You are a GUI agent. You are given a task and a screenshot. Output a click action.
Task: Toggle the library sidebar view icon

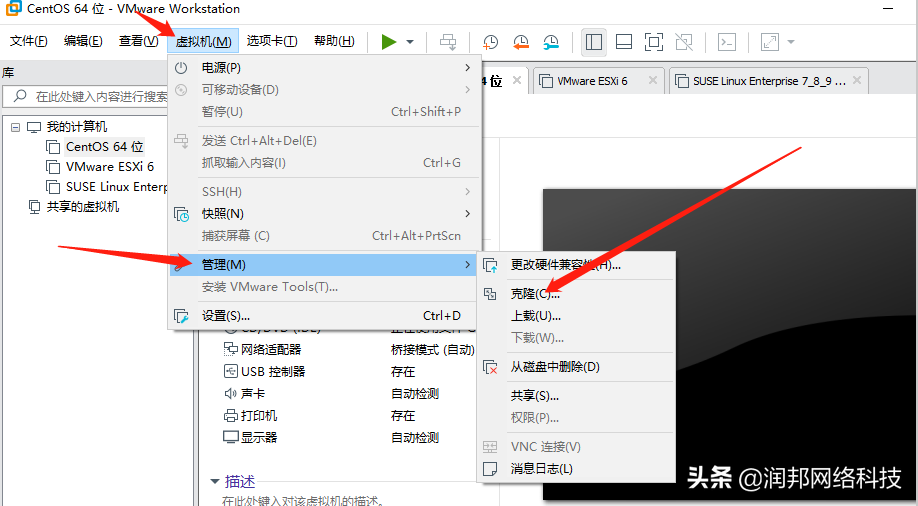[x=594, y=42]
